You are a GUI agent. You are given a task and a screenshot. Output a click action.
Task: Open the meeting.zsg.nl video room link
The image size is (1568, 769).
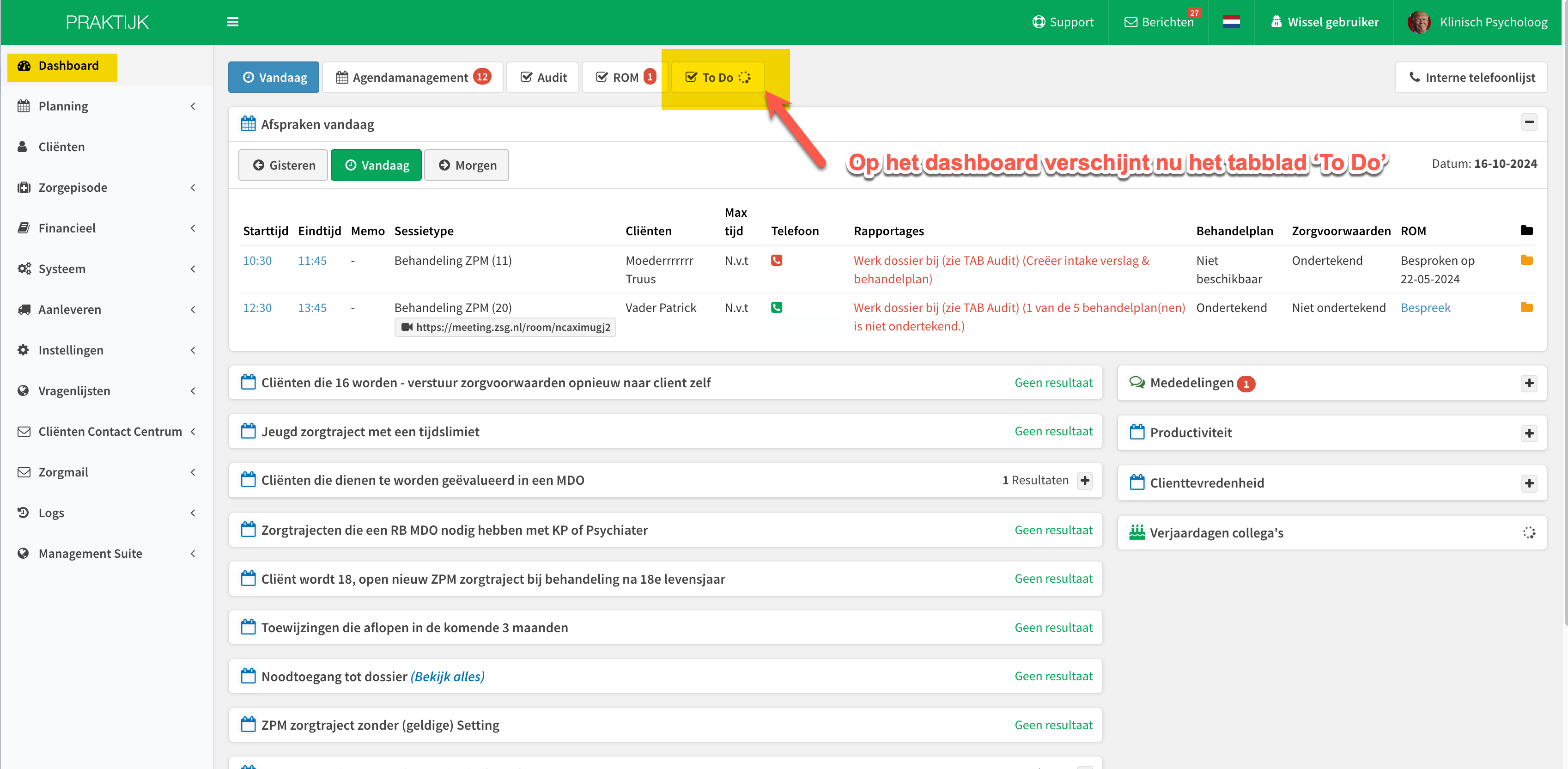pos(505,328)
